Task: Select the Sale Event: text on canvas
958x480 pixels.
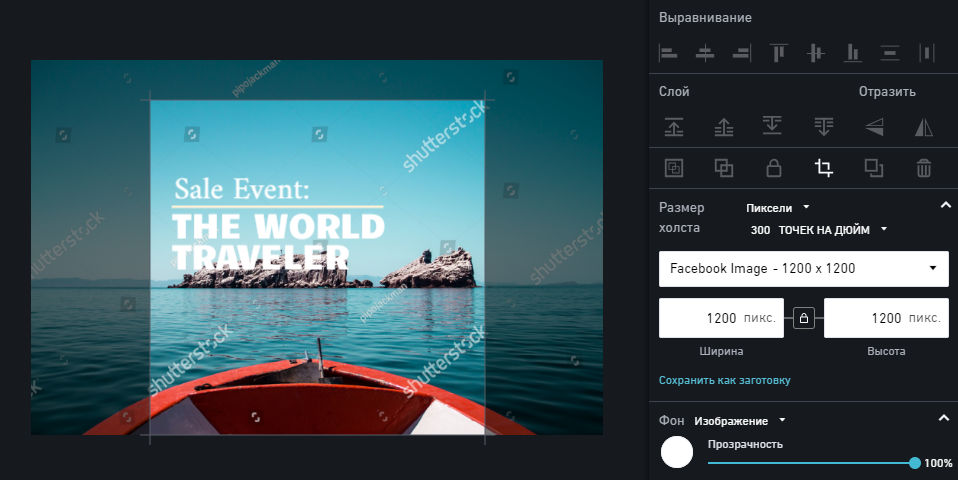Action: pyautogui.click(x=242, y=189)
